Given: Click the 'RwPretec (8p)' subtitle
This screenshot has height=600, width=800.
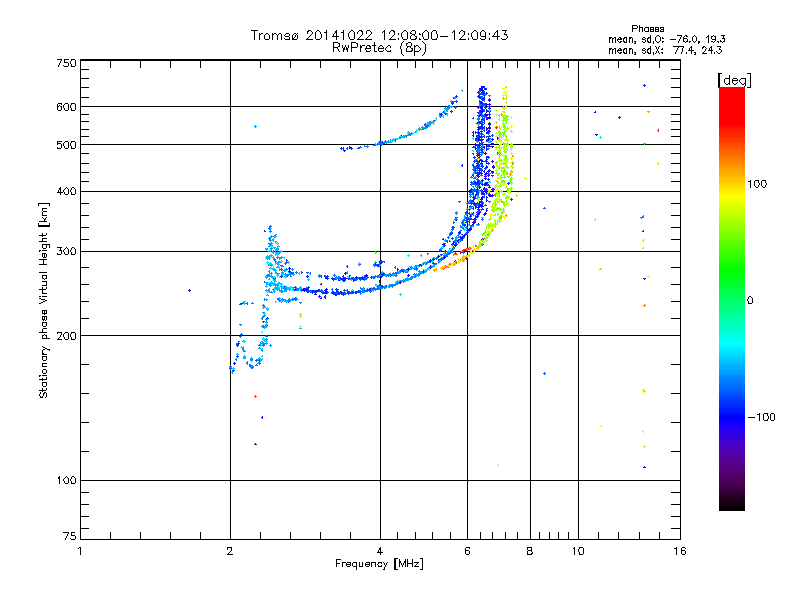Looking at the screenshot, I should (x=379, y=48).
